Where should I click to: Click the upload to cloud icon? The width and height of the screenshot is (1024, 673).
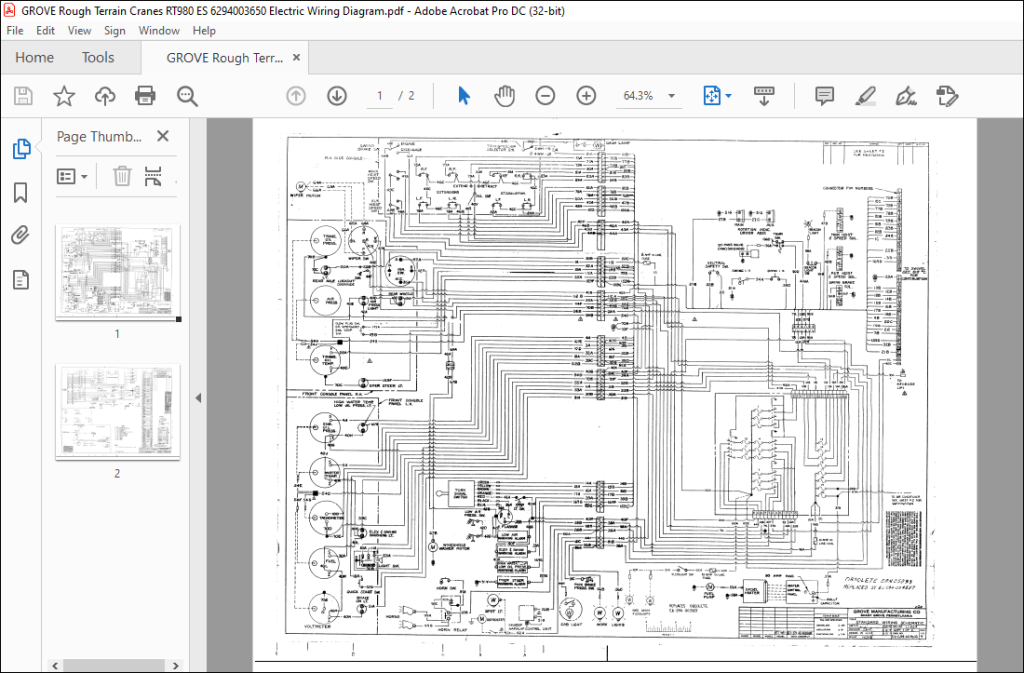(104, 97)
